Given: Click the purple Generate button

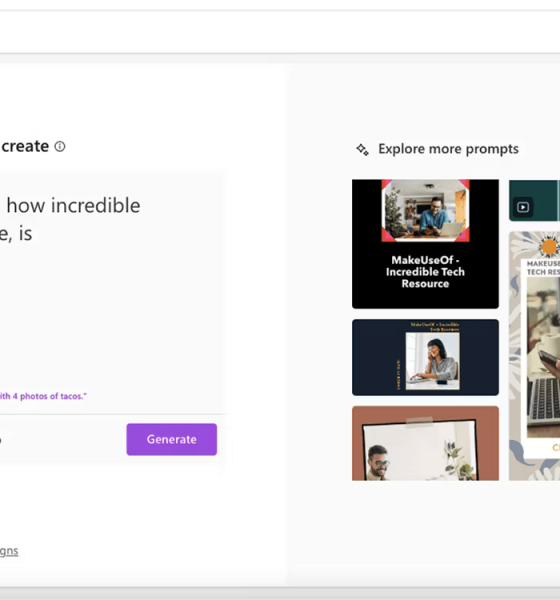Looking at the screenshot, I should (171, 439).
